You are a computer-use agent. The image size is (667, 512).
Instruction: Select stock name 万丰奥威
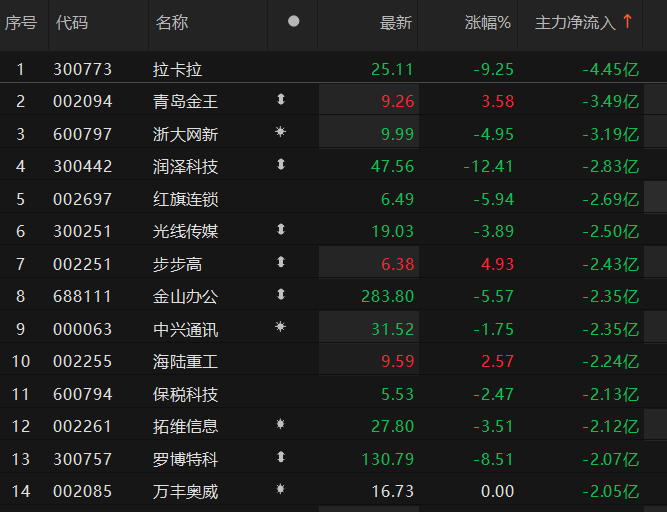click(185, 492)
